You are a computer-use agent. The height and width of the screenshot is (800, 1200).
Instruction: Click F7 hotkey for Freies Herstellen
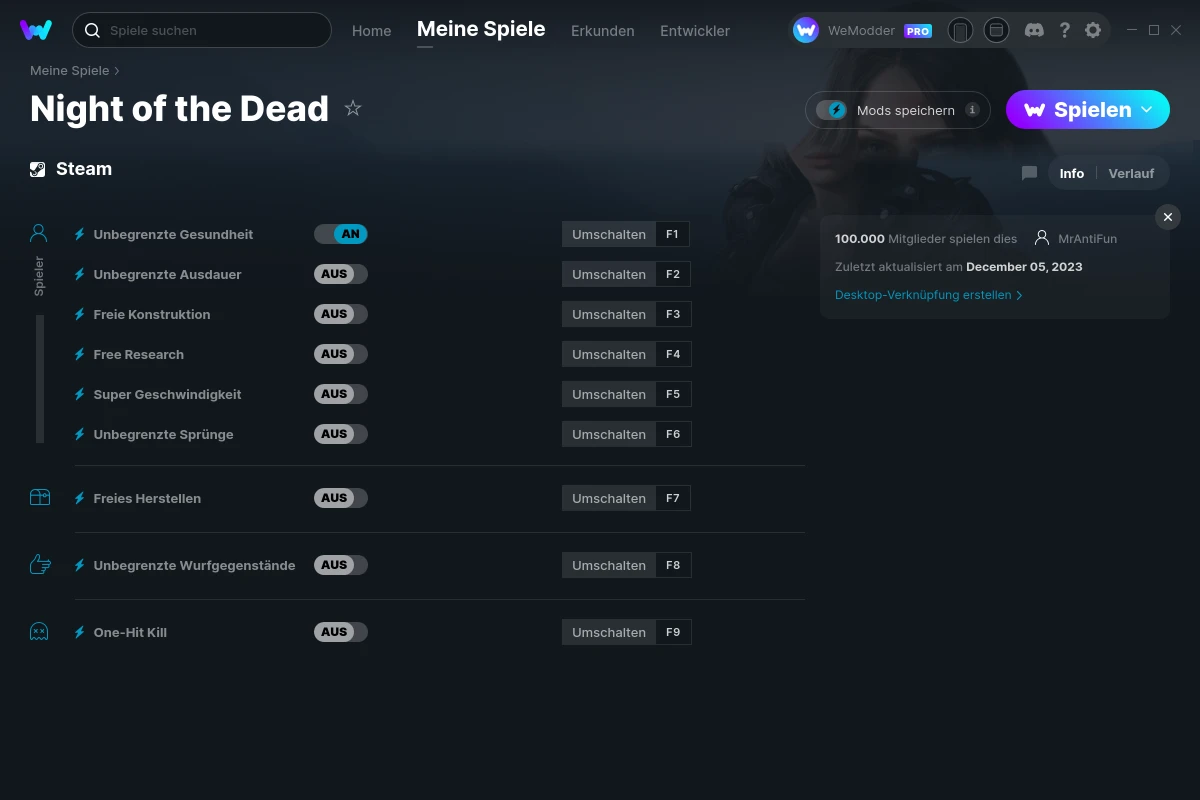[x=673, y=498]
